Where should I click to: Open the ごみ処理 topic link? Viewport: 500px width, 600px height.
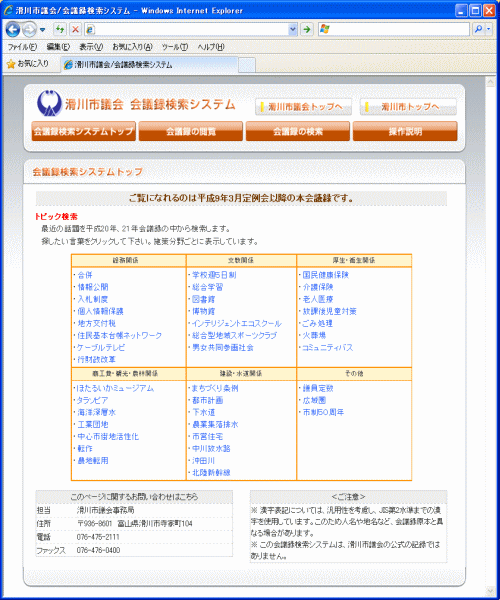tap(318, 323)
